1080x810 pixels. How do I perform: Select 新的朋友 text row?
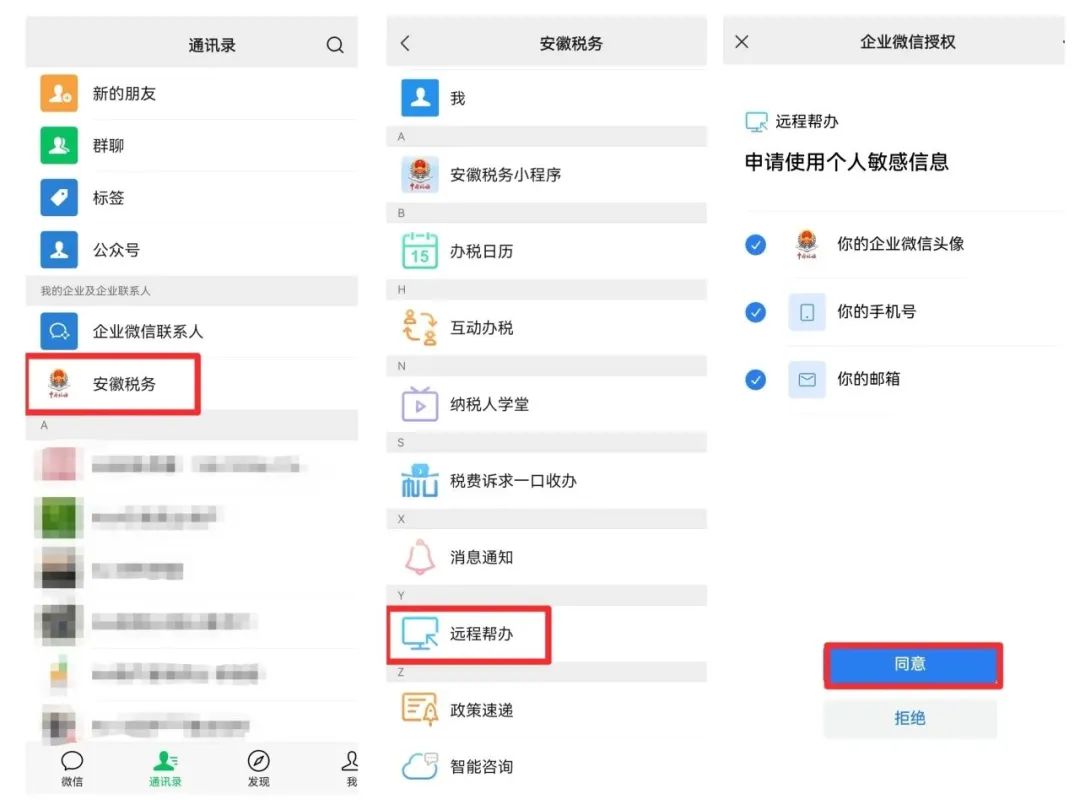[192, 93]
